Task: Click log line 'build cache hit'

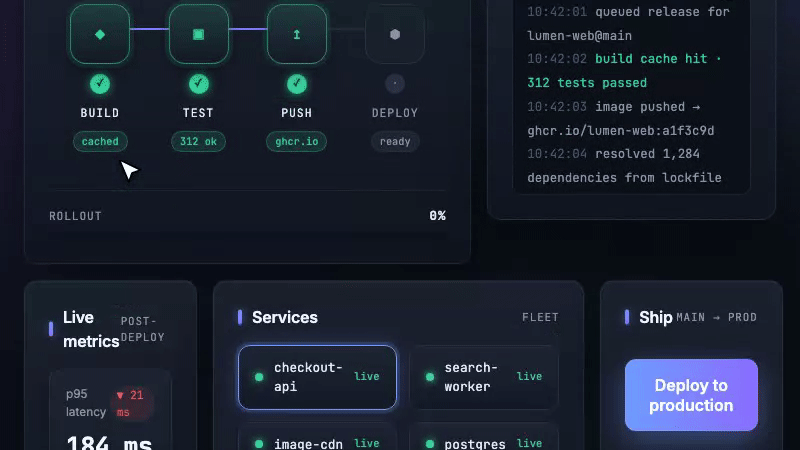Action: tap(651, 59)
